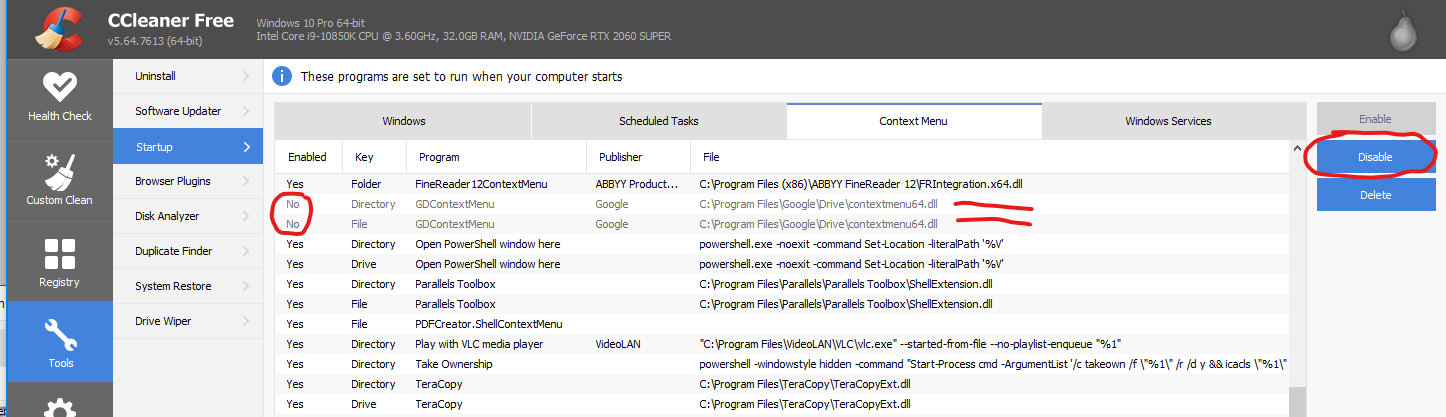Sort by the Program column header
Screen dimensions: 1446x417
point(496,157)
